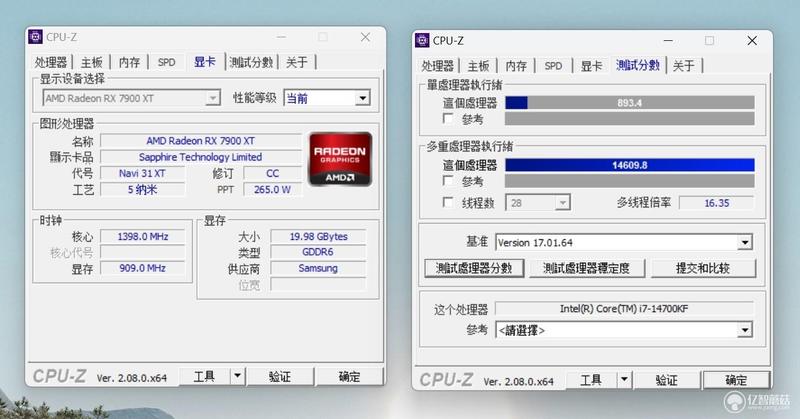Close the right CPU-Z window
Viewport: 800px width, 419px height.
[x=752, y=40]
